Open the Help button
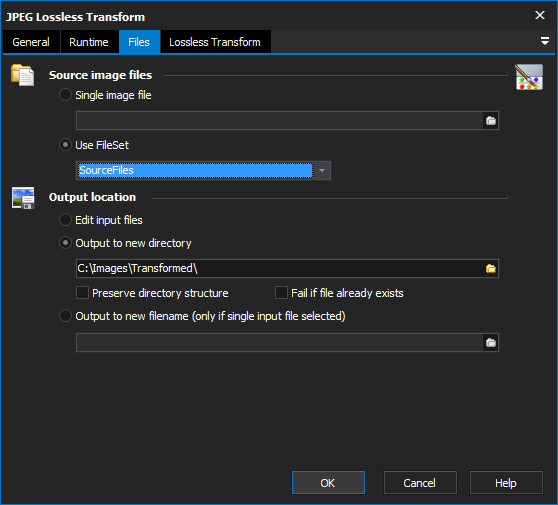 click(x=506, y=483)
